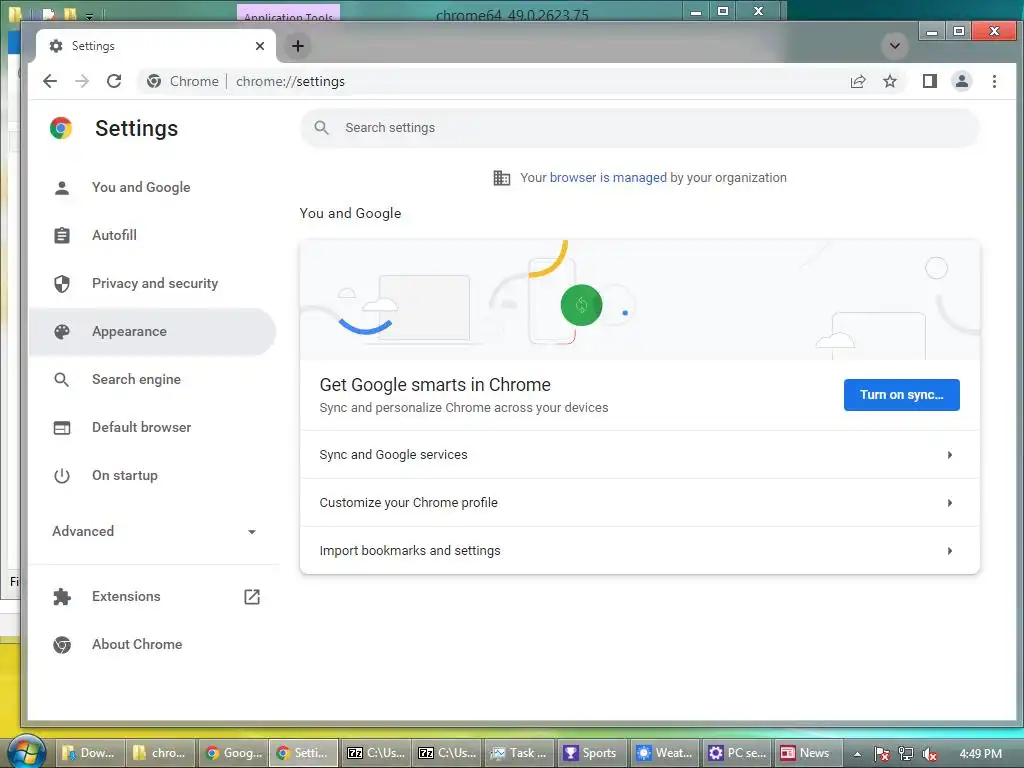Click the Windows Start orb
The width and height of the screenshot is (1024, 768).
point(26,751)
